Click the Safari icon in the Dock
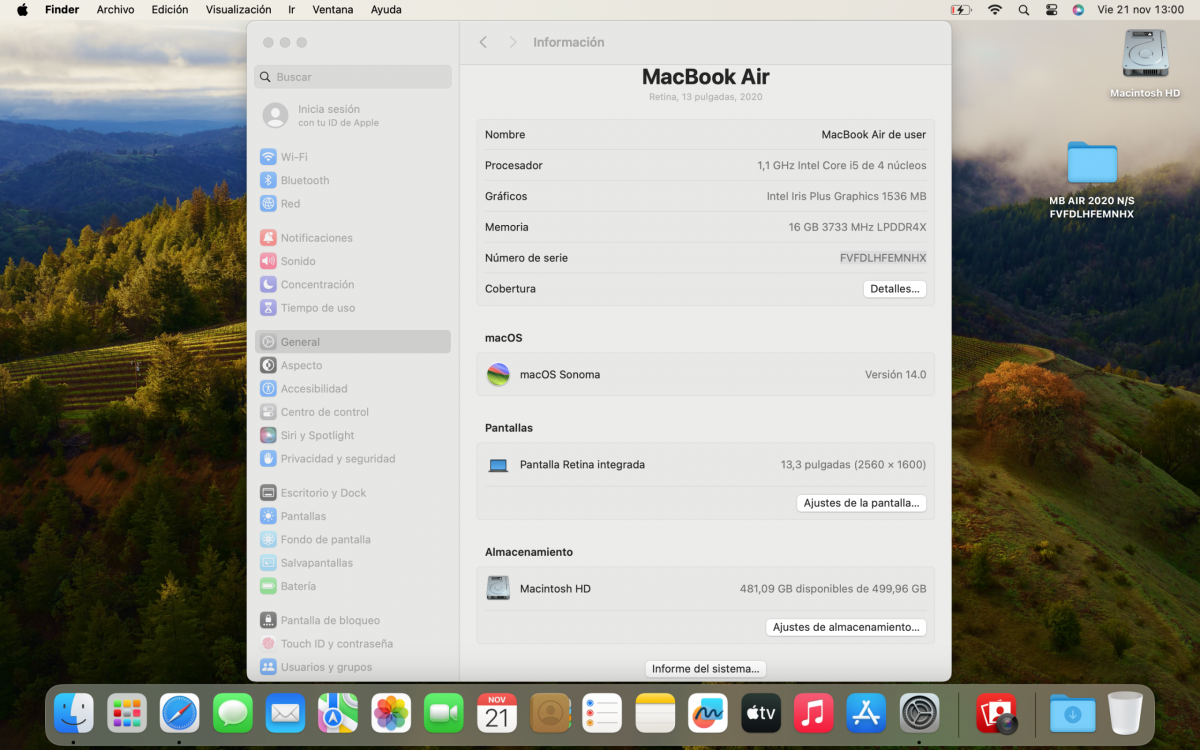The image size is (1200, 750). 180,713
